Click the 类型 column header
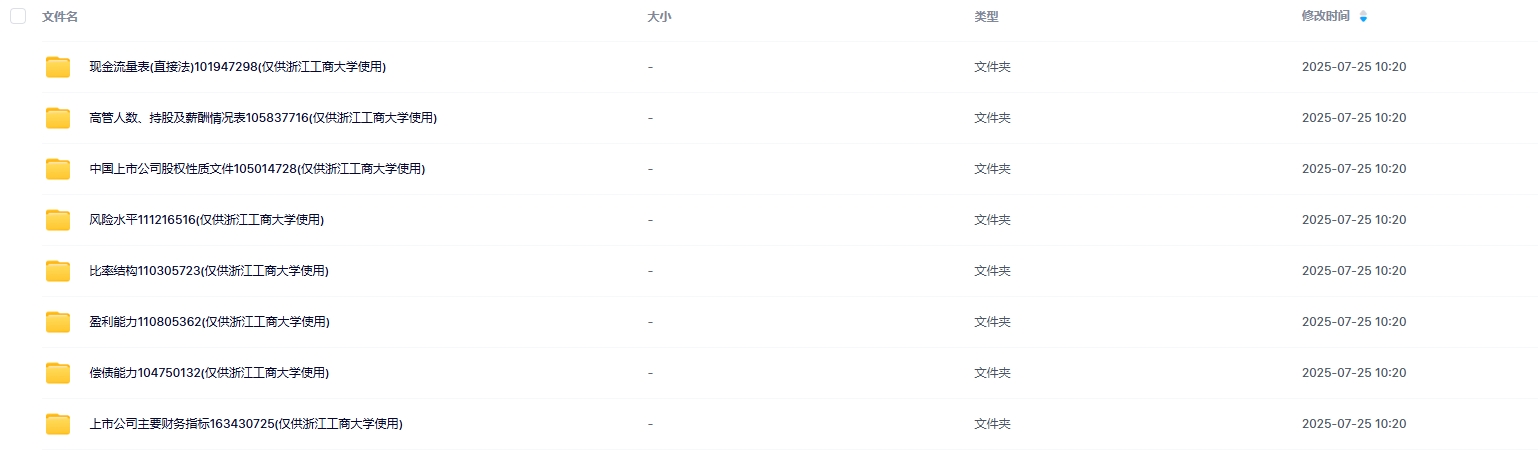 [986, 17]
